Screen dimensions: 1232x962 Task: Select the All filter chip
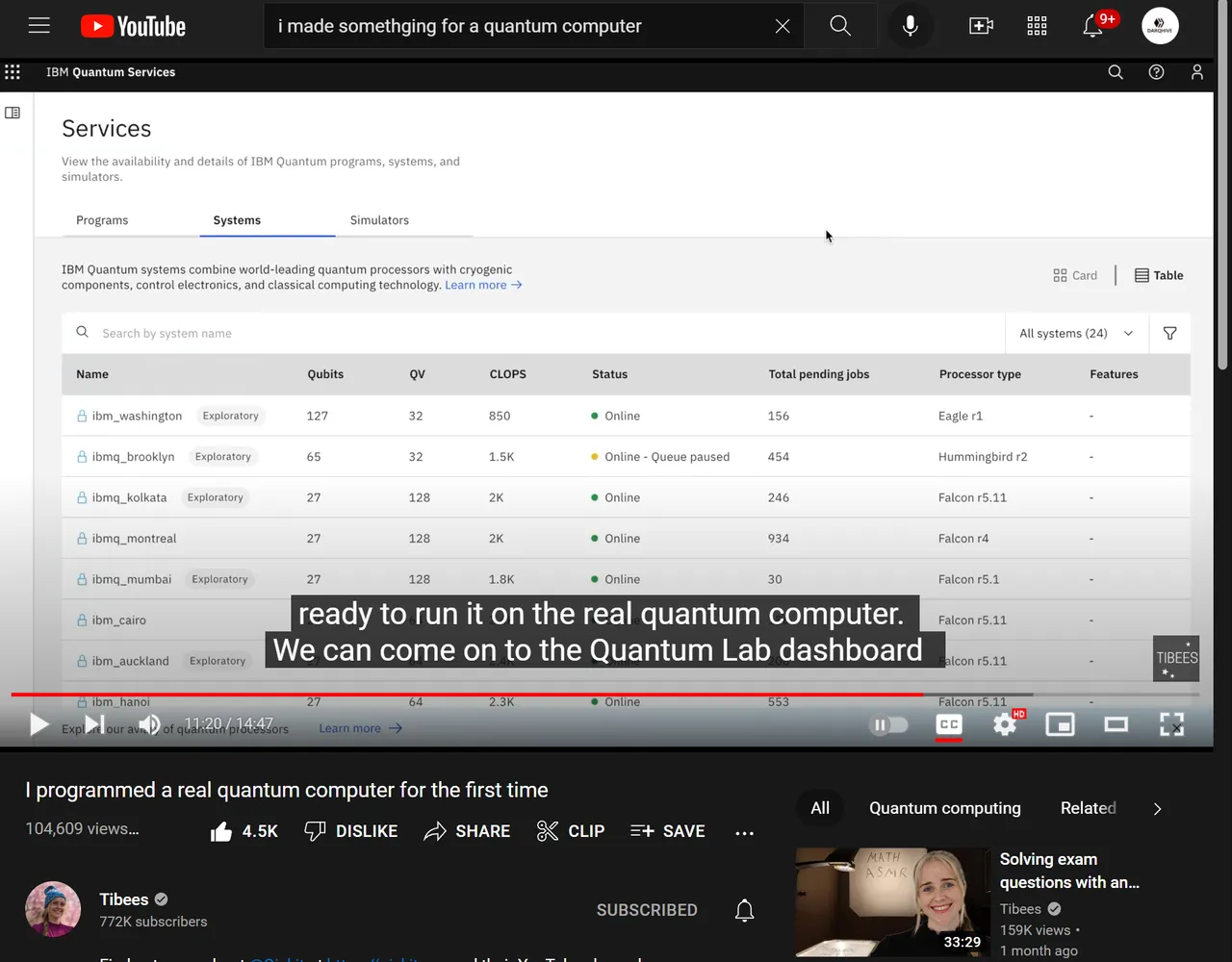pyautogui.click(x=820, y=808)
